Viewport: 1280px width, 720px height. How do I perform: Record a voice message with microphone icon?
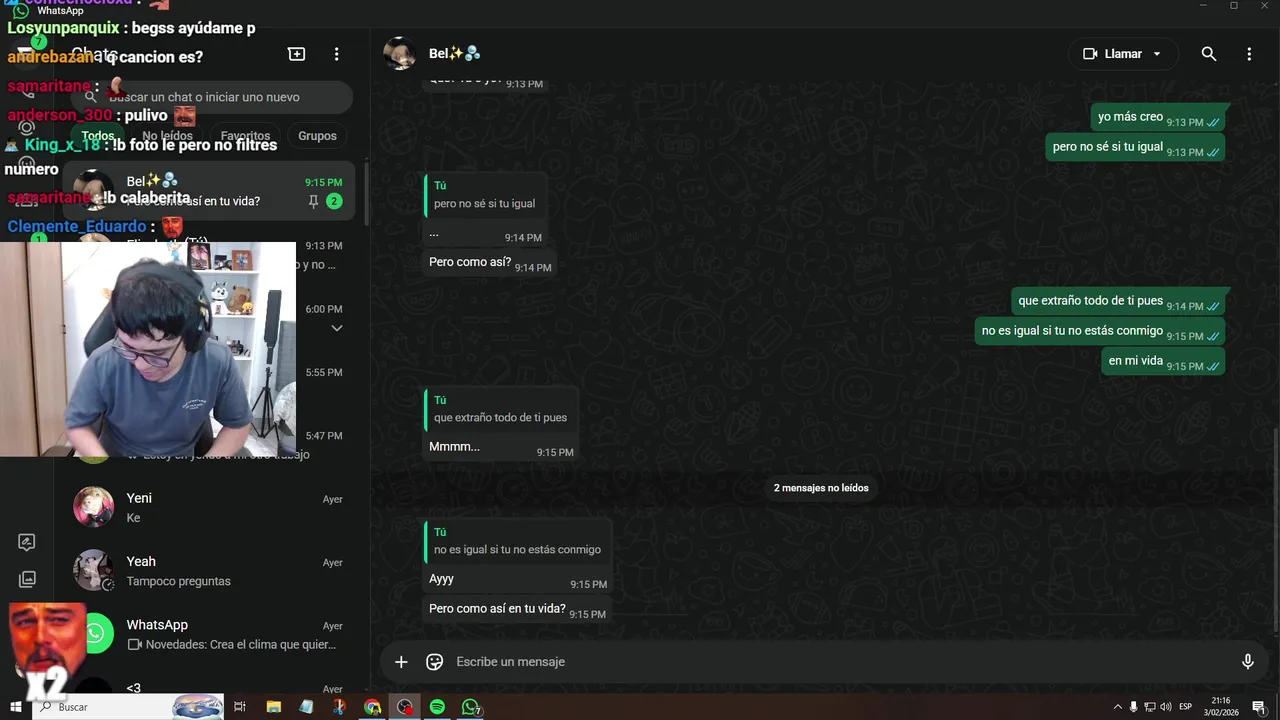point(1247,662)
